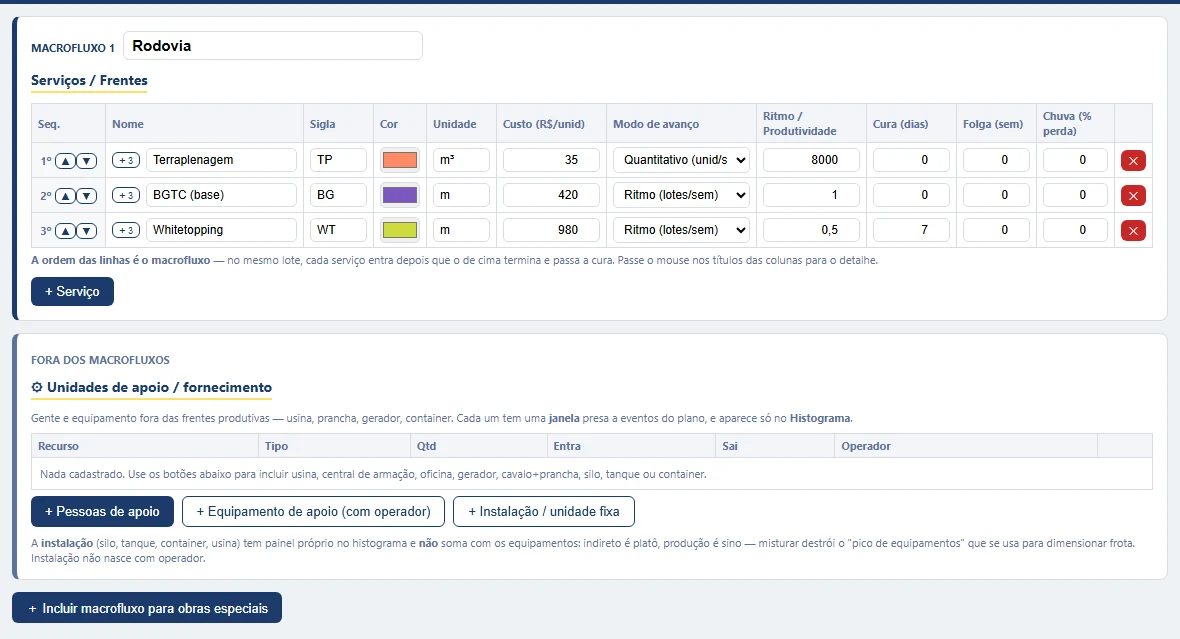Select the WT sigla field
Image resolution: width=1180 pixels, height=639 pixels.
click(338, 230)
